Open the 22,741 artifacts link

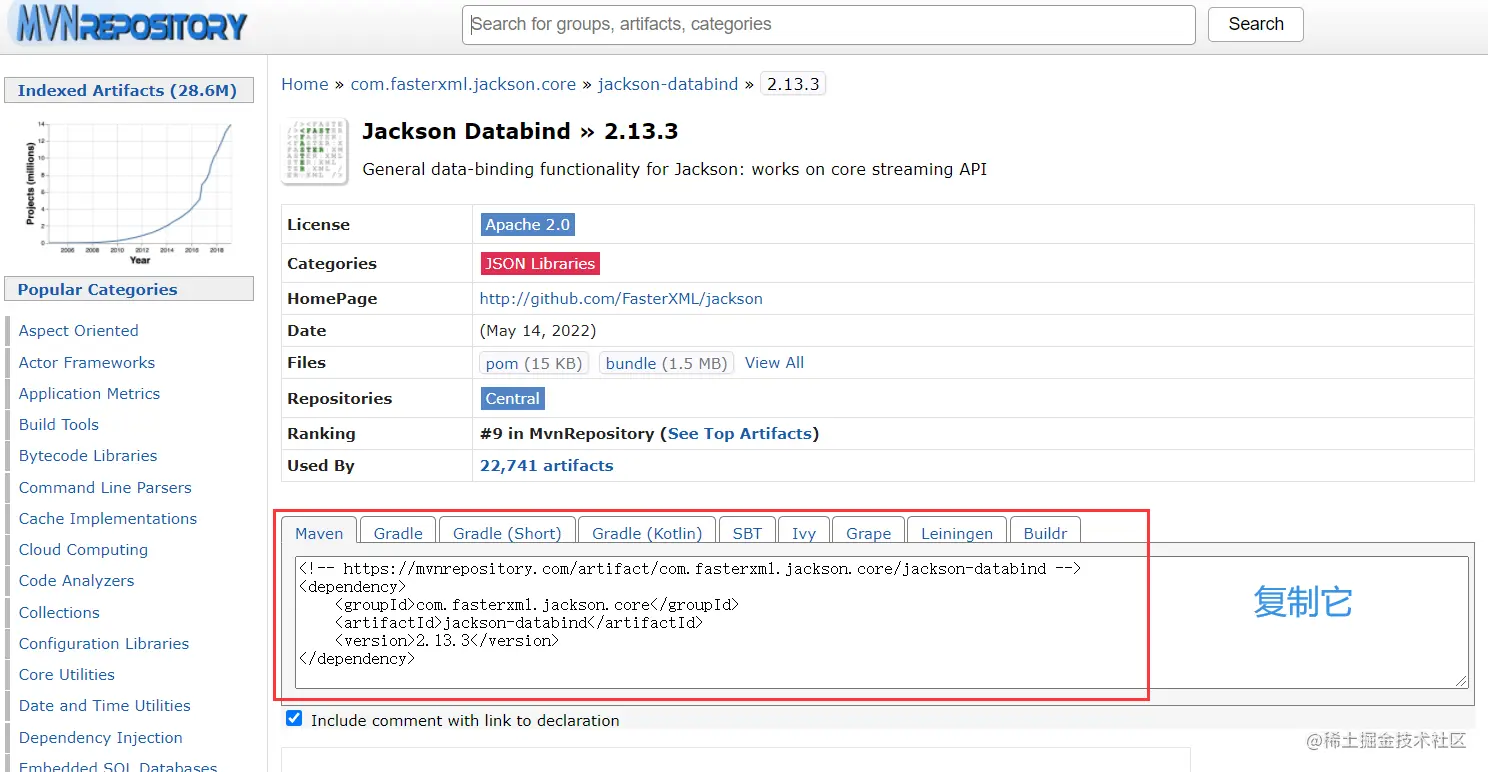(547, 465)
